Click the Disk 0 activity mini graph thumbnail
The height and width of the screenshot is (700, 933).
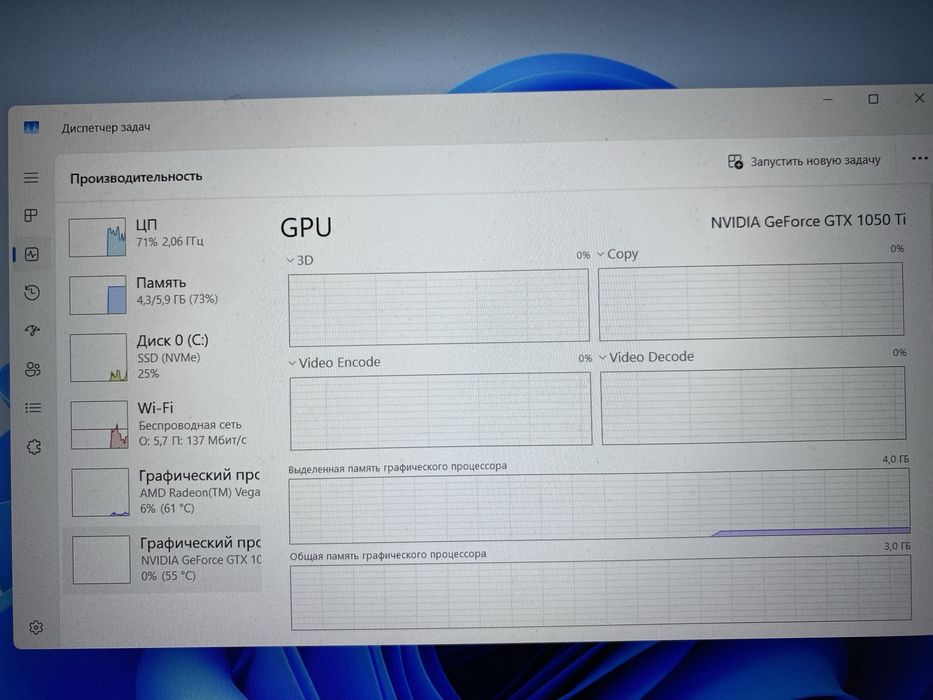99,357
